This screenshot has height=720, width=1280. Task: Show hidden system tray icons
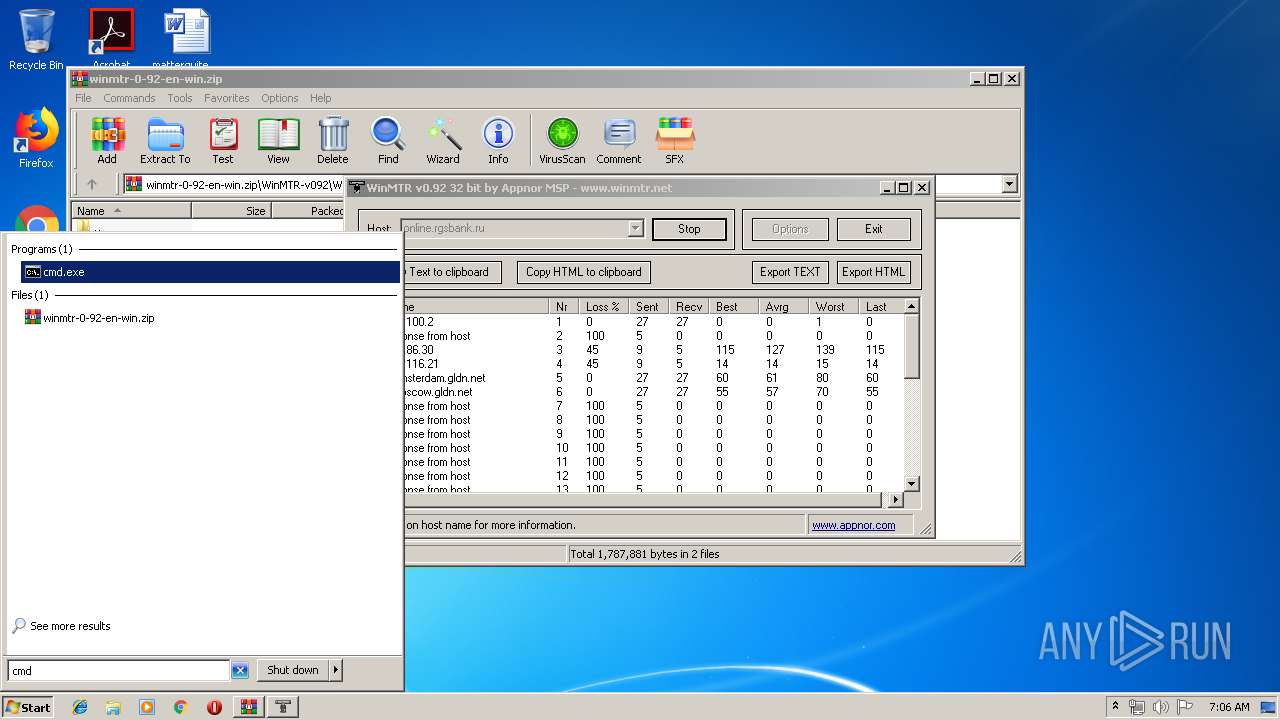coord(1115,707)
